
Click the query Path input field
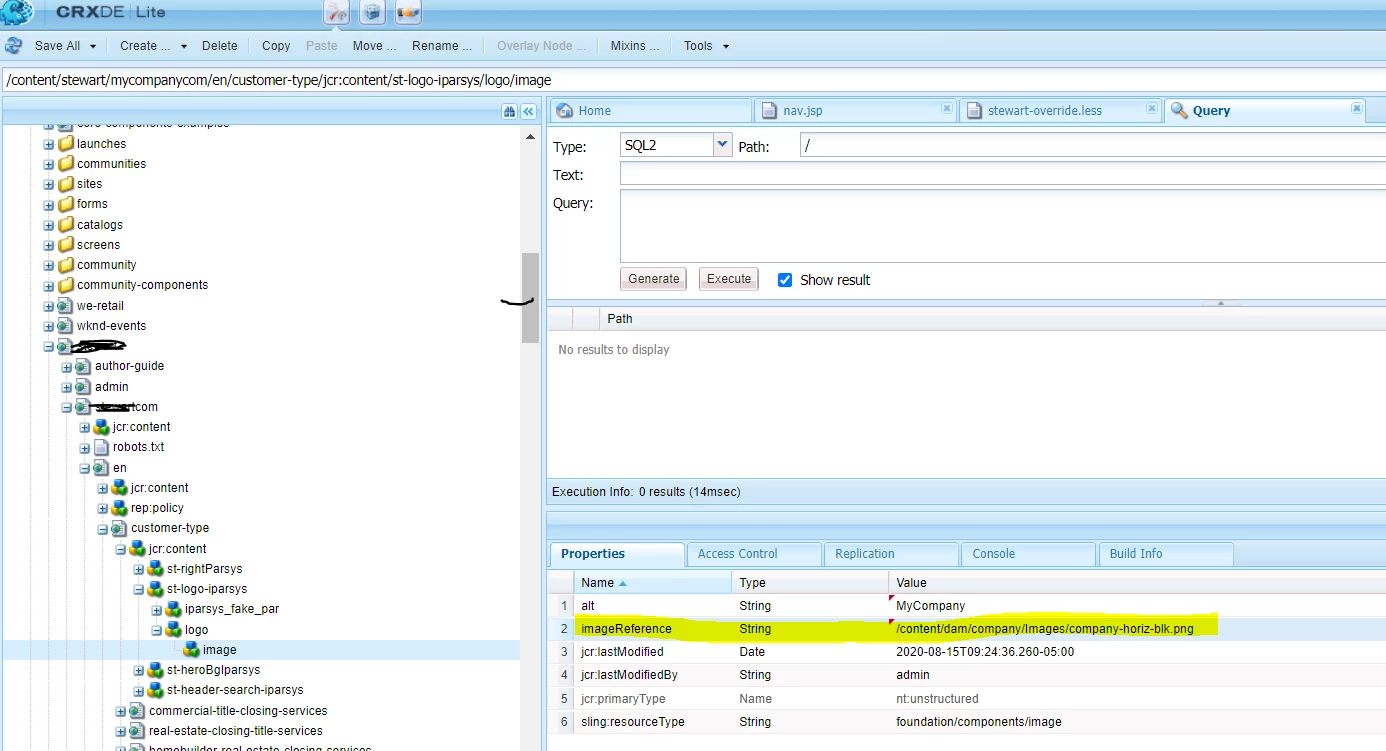[x=1093, y=146]
